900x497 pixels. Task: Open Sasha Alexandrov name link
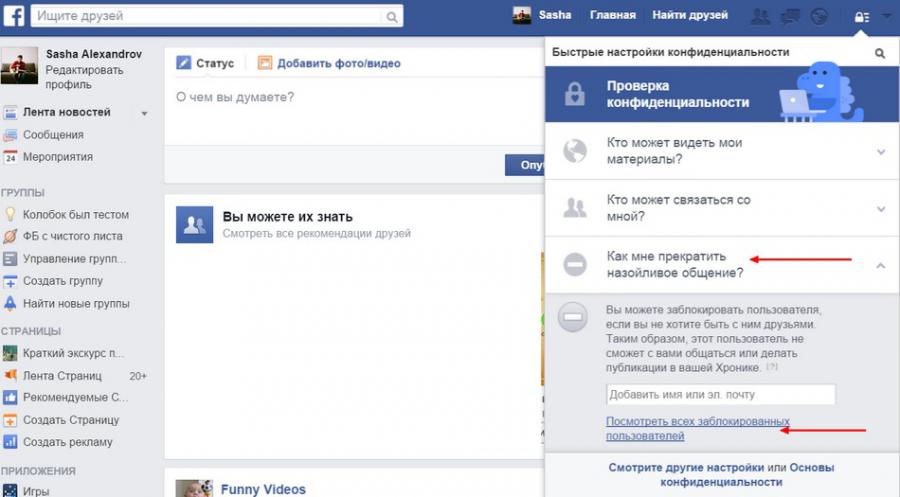point(94,54)
